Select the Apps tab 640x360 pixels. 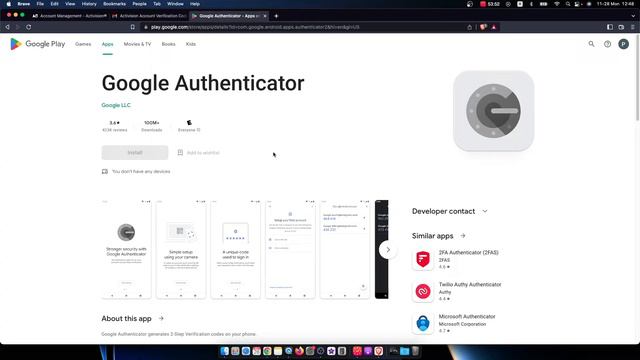point(107,44)
